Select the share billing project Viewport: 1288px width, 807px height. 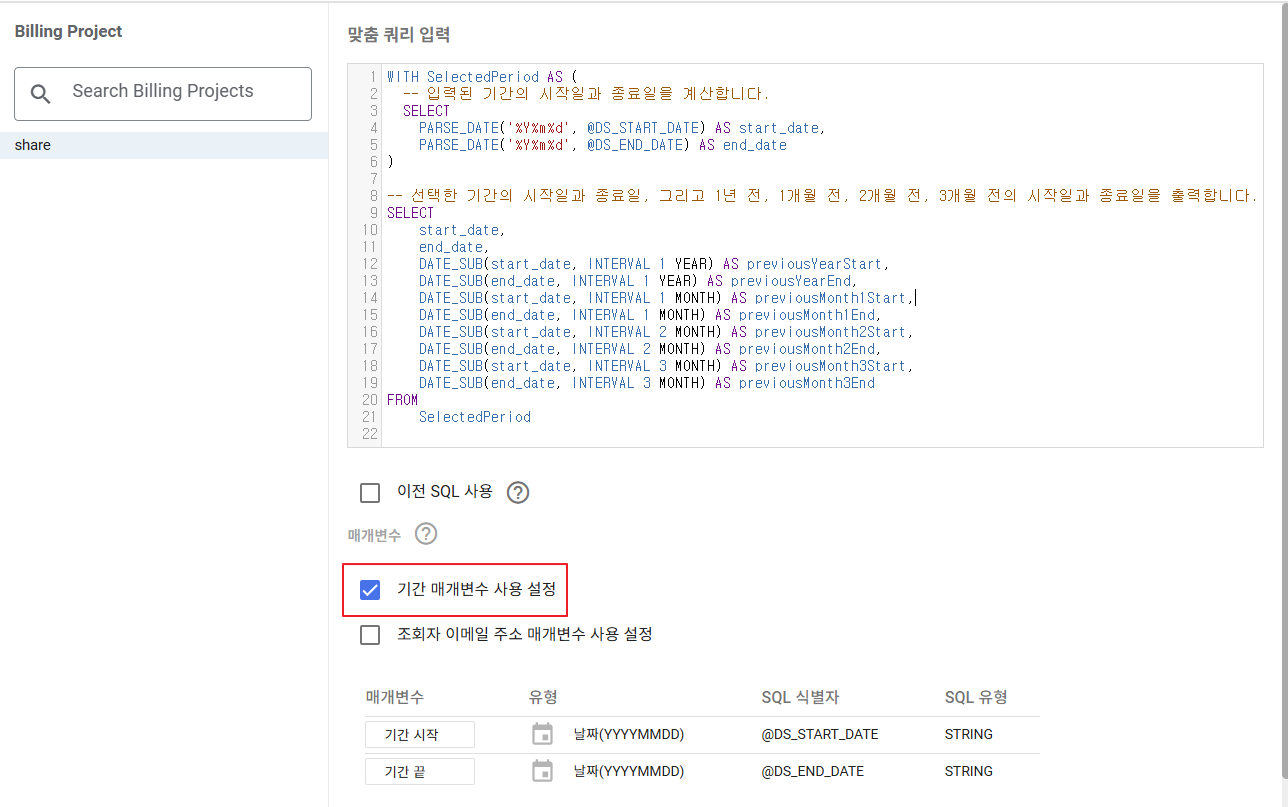pos(164,145)
